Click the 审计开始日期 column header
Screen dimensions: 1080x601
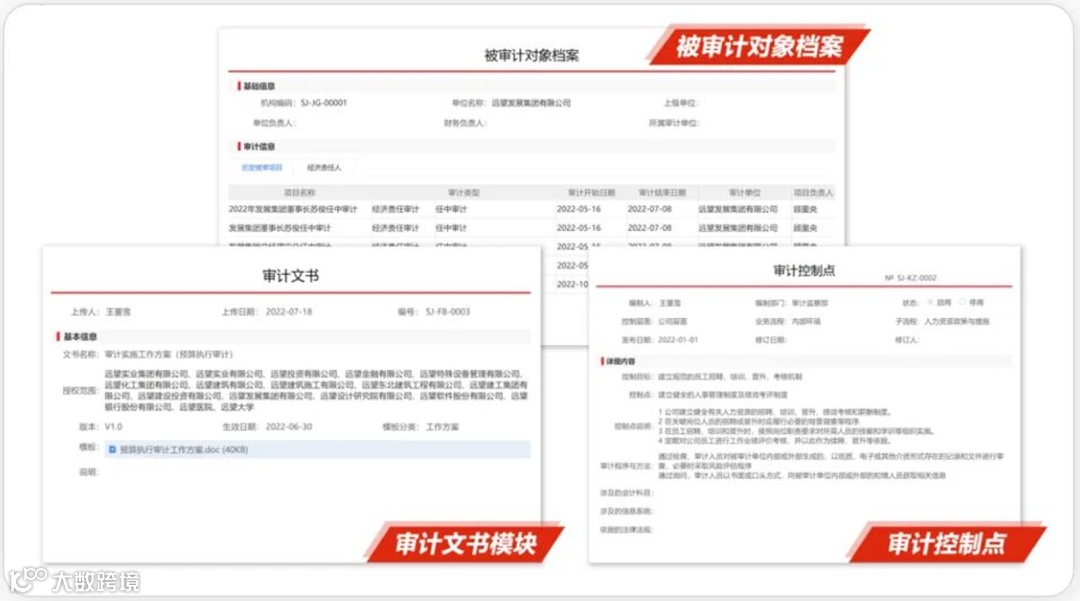[x=591, y=192]
